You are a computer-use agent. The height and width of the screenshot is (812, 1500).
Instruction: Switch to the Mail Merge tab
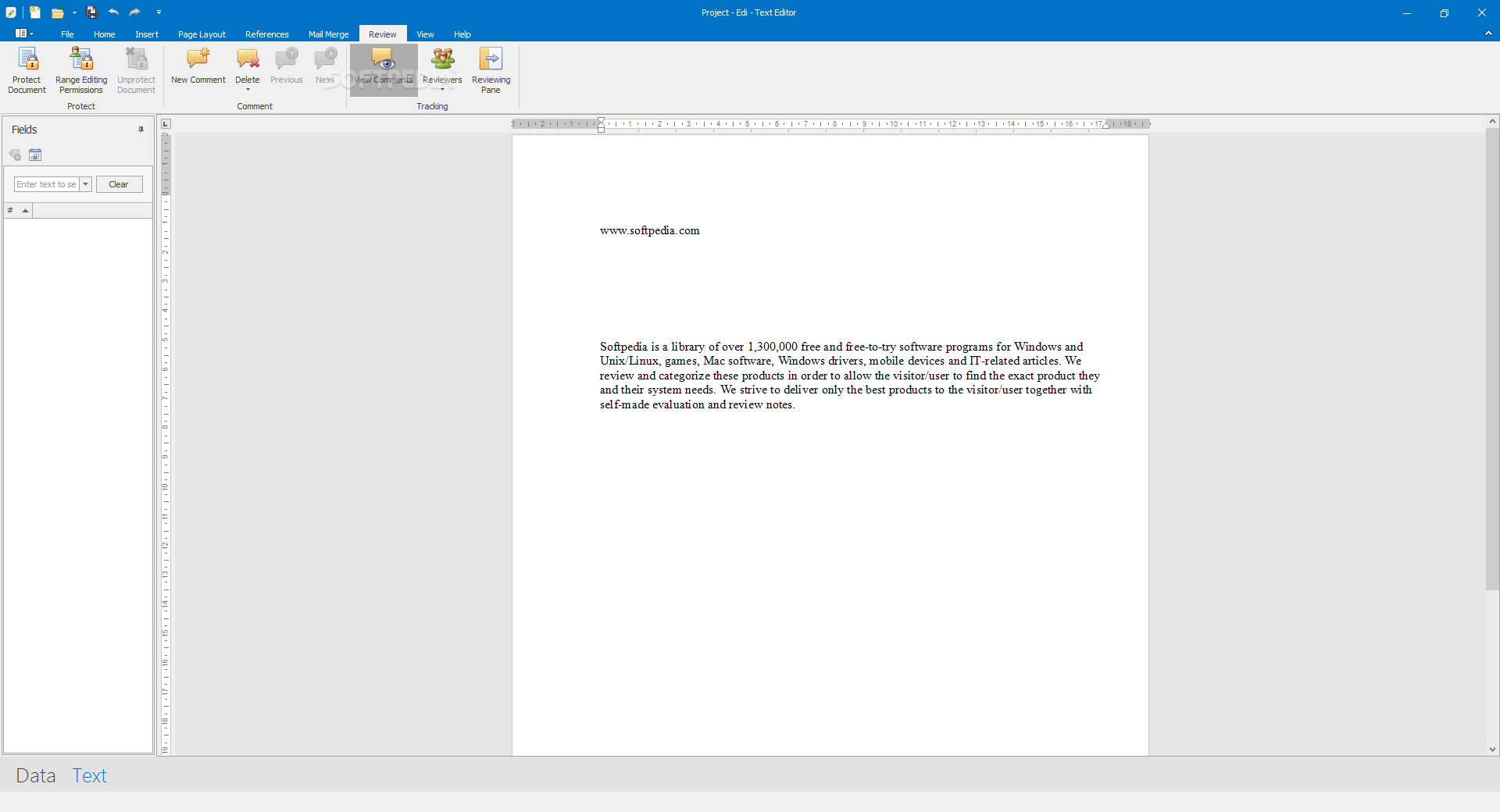point(328,34)
